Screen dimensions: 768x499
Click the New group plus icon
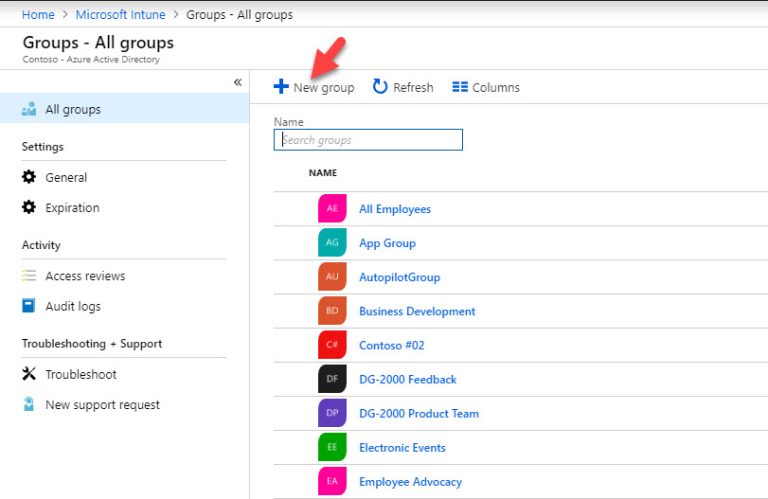click(x=281, y=87)
